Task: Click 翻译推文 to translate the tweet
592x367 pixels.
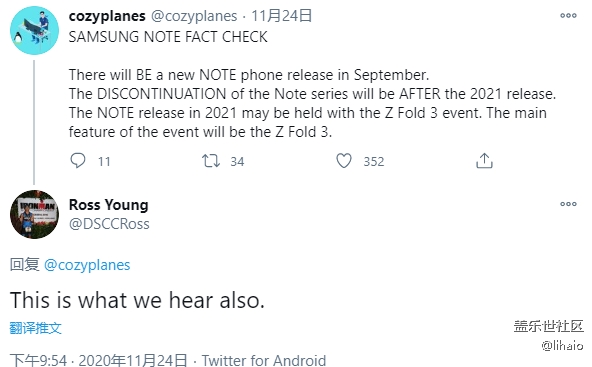Action: coord(35,328)
